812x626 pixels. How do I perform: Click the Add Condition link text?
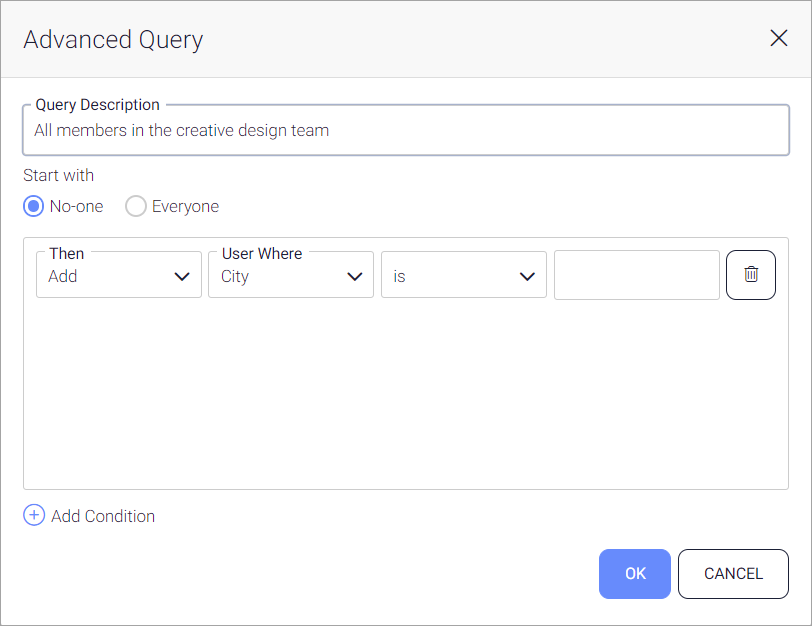coord(103,516)
